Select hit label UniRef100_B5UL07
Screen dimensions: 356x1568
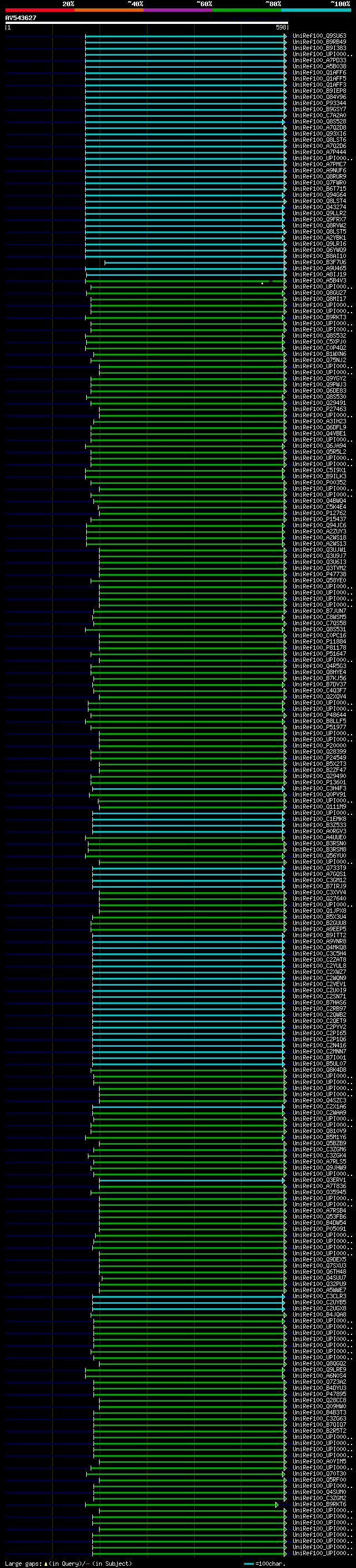(x=319, y=1064)
